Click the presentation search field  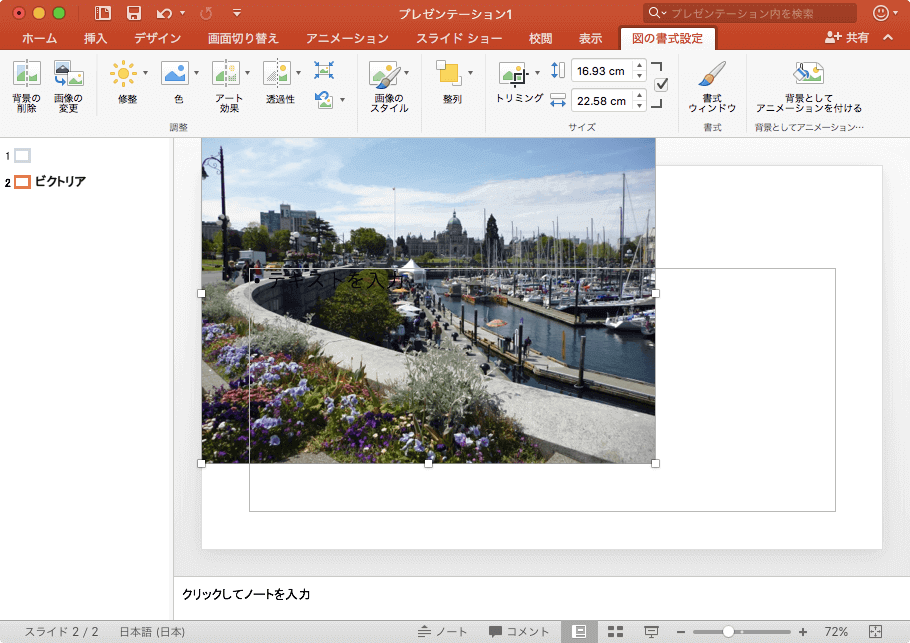click(x=749, y=13)
